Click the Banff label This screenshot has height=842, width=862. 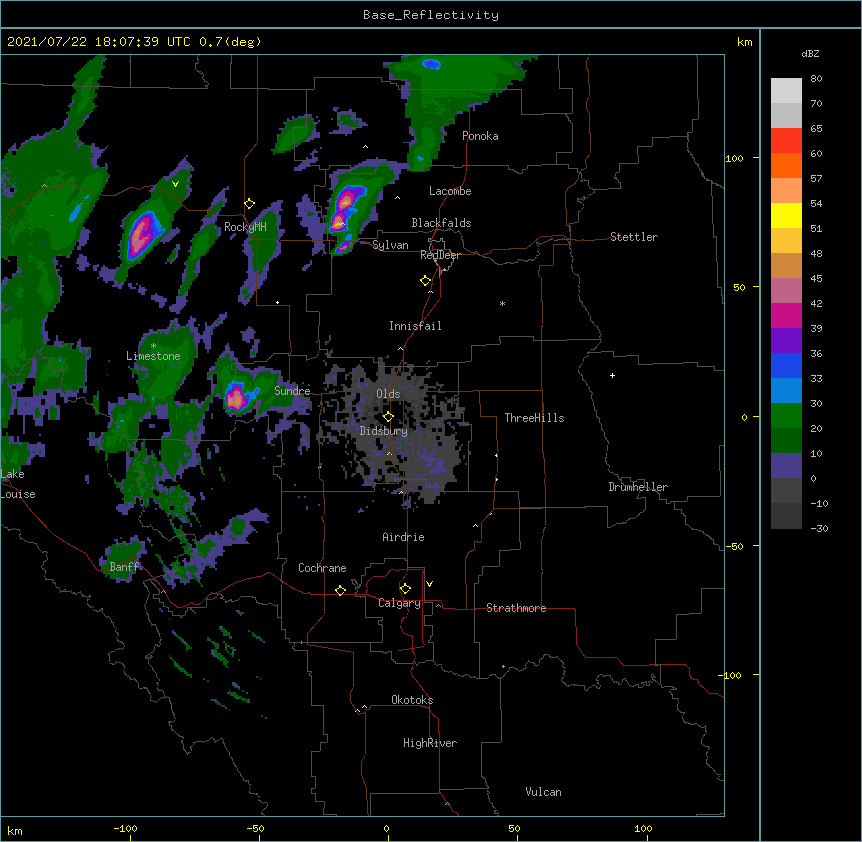click(x=124, y=567)
